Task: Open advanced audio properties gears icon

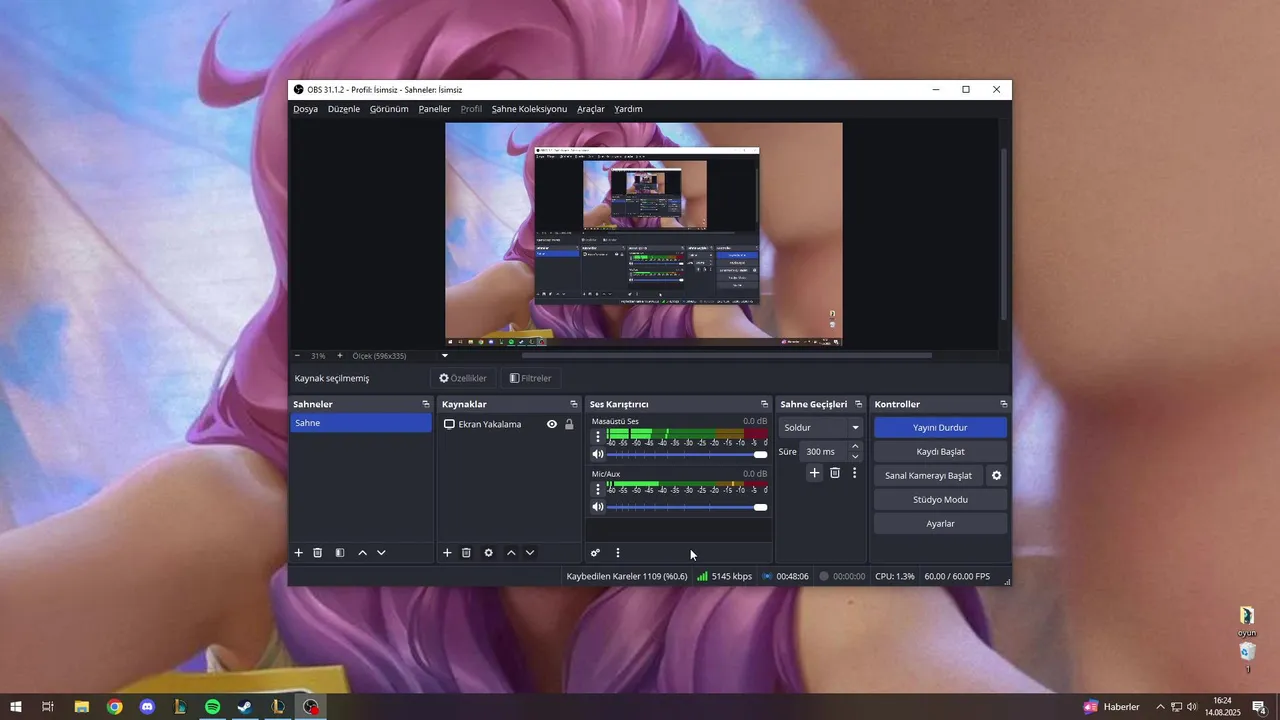Action: [595, 553]
